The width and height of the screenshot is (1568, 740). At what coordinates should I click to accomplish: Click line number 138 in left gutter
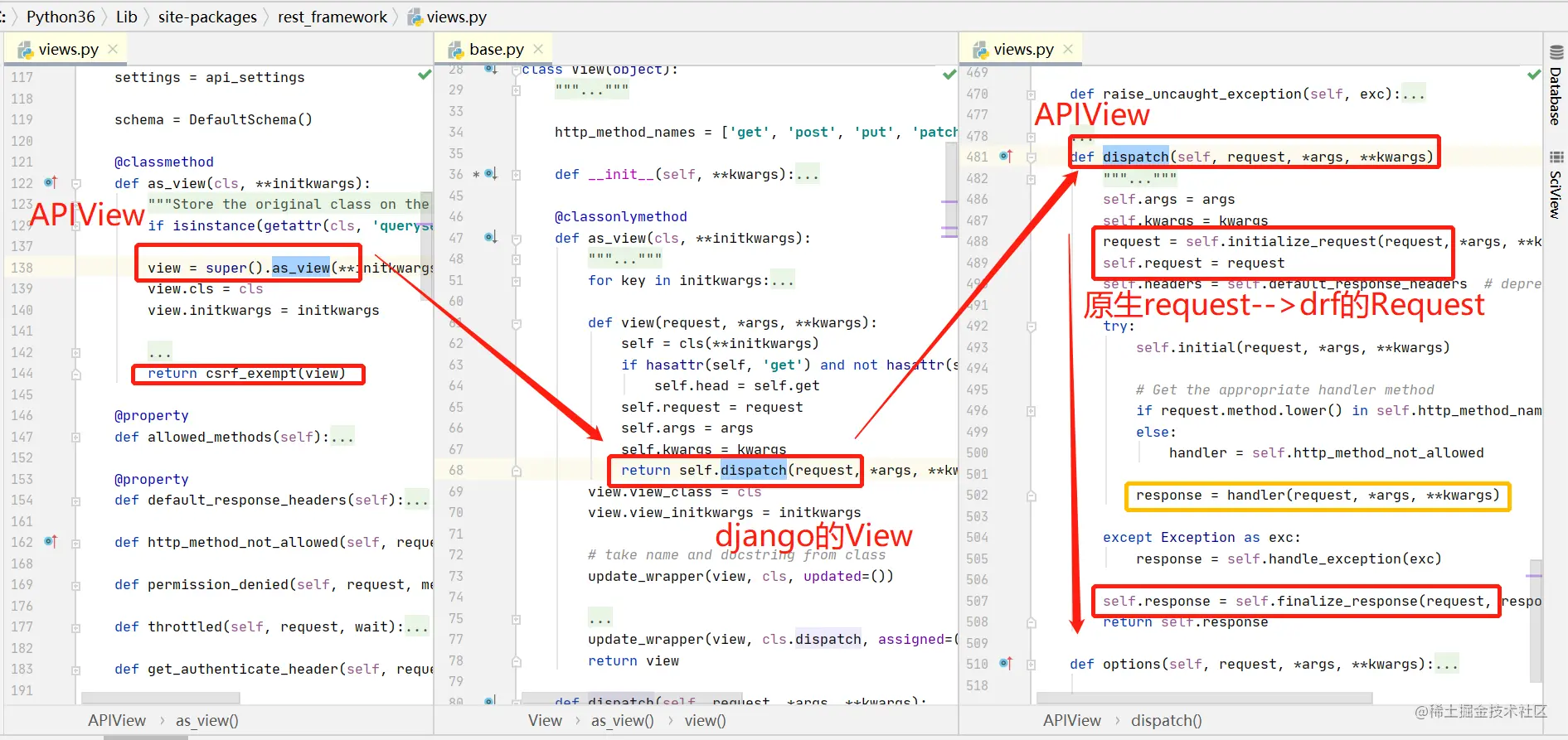pyautogui.click(x=22, y=267)
